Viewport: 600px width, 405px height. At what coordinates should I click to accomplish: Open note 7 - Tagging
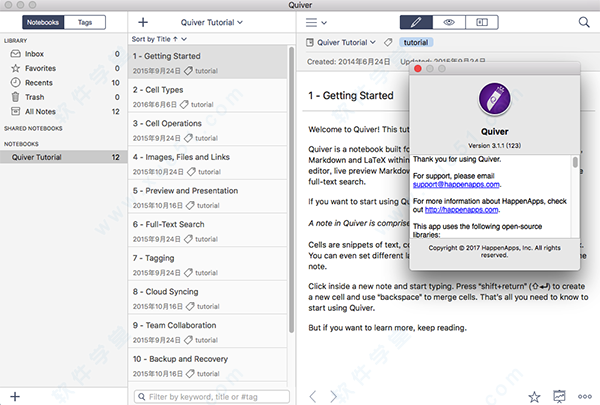(208, 265)
